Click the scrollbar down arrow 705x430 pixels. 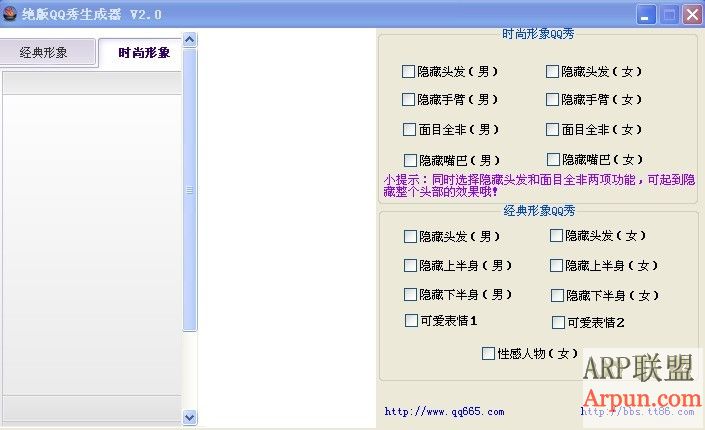point(190,417)
